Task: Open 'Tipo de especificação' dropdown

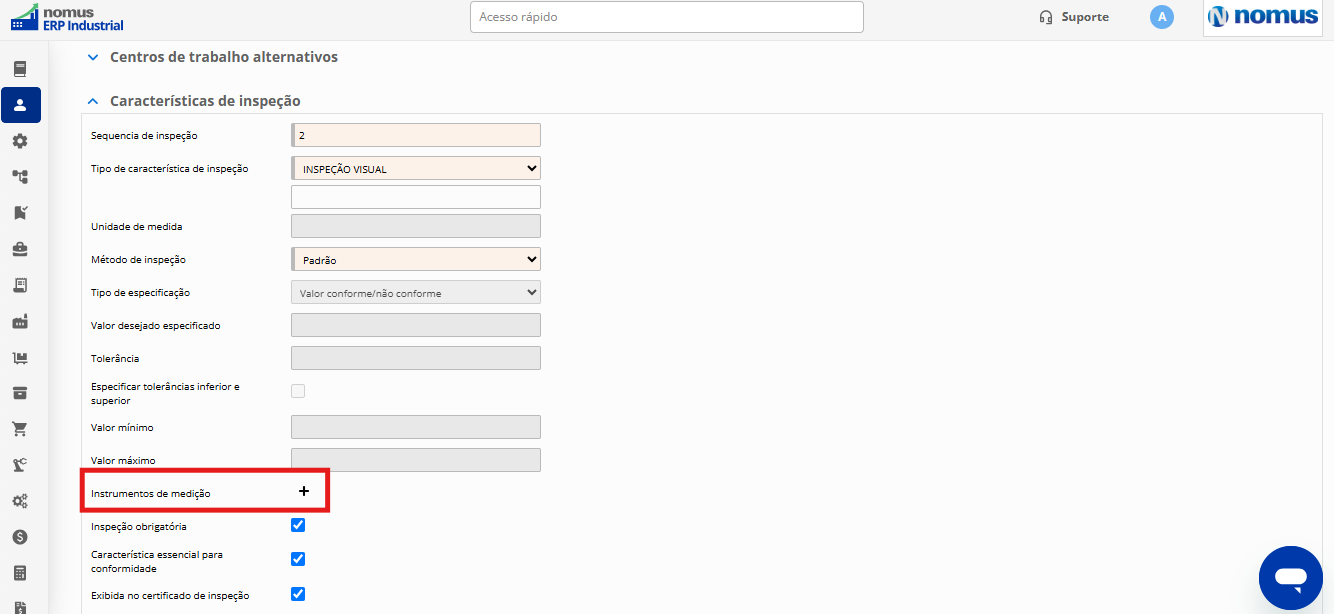Action: (416, 292)
